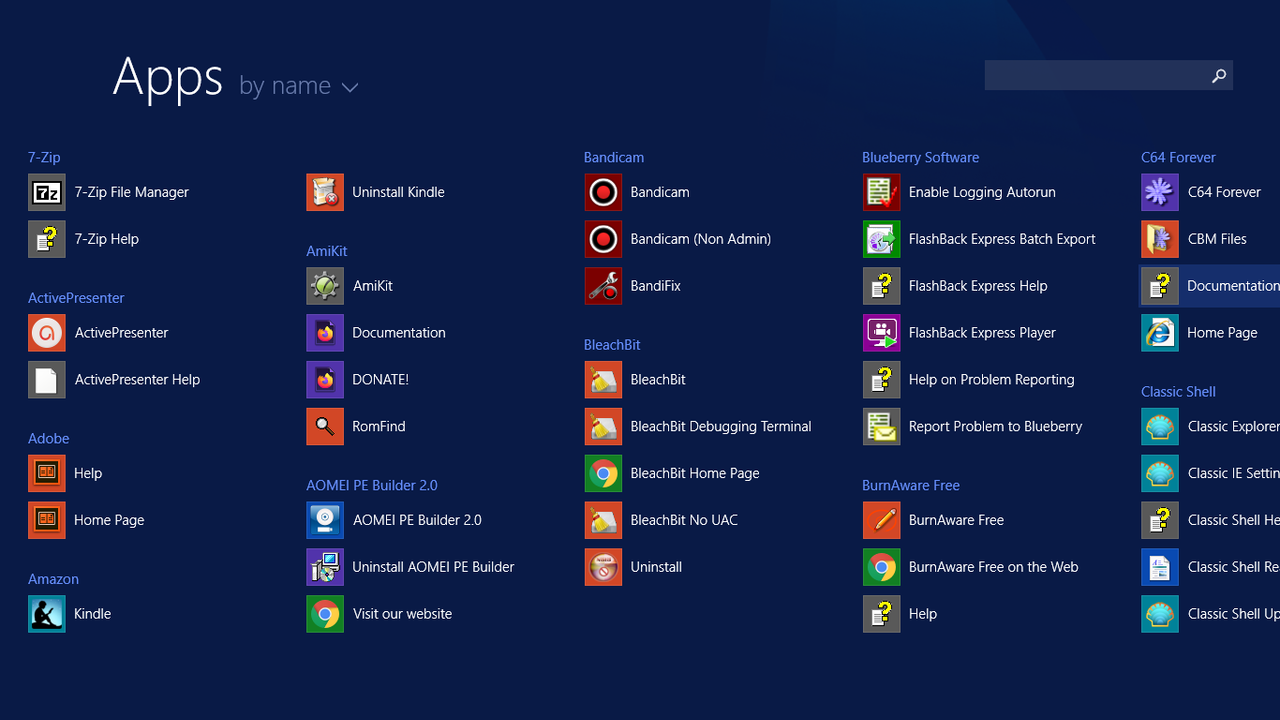Launch the BleachBit No UAC icon
Image resolution: width=1280 pixels, height=720 pixels.
(x=603, y=520)
